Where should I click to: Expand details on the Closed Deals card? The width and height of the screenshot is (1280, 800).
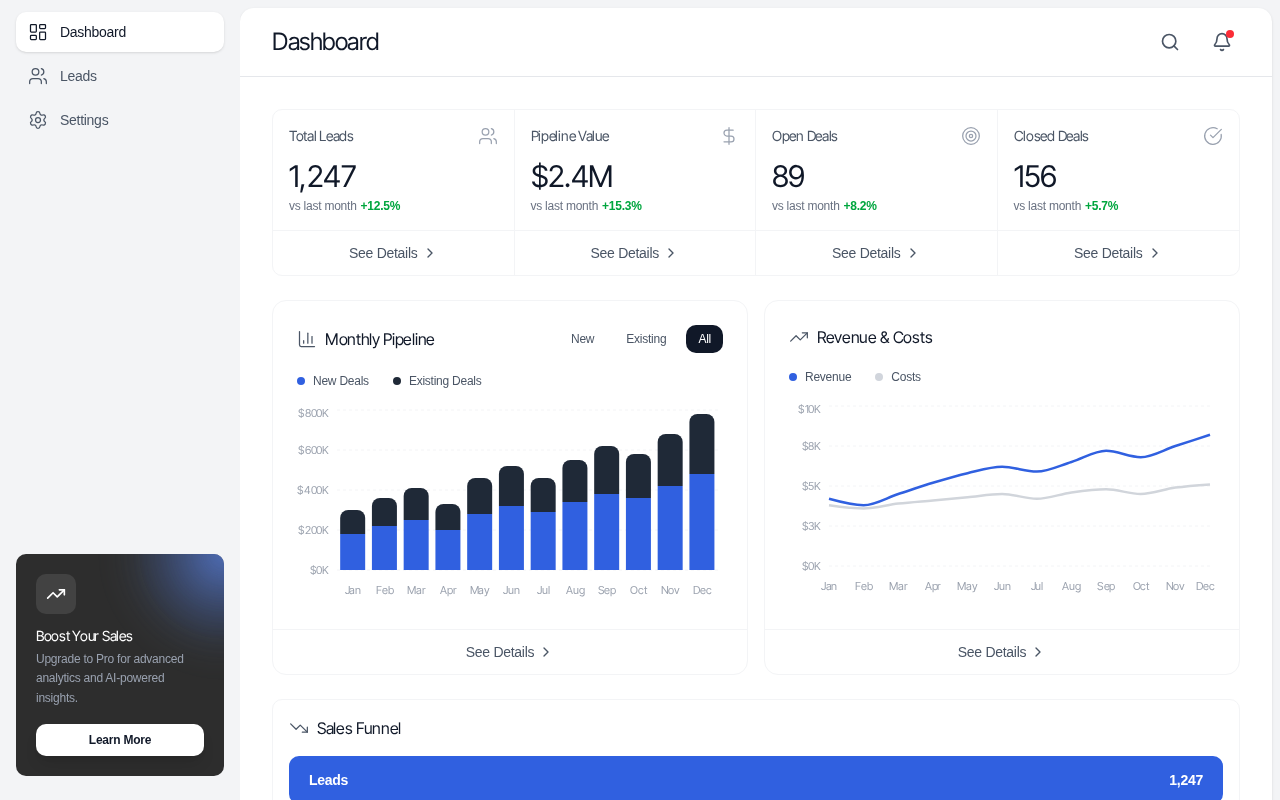[x=1117, y=253]
